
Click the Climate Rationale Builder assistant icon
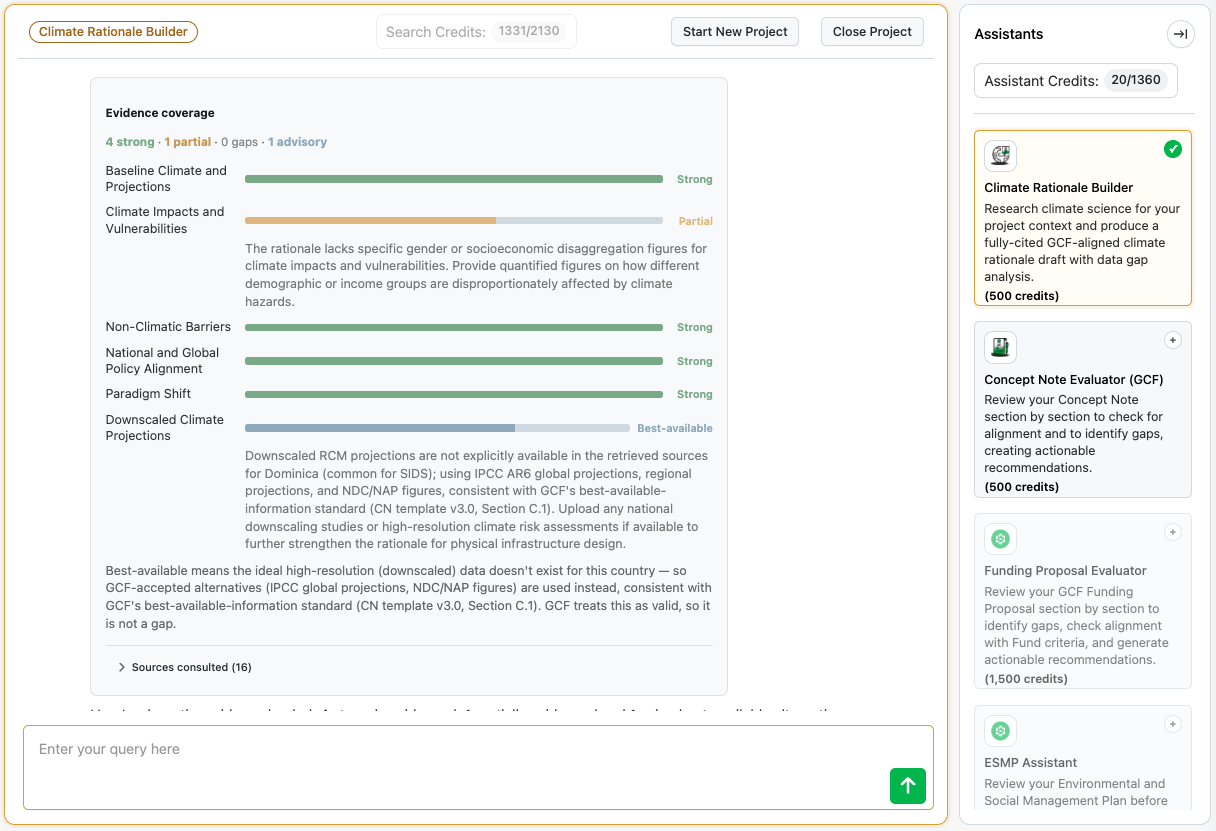[1001, 156]
